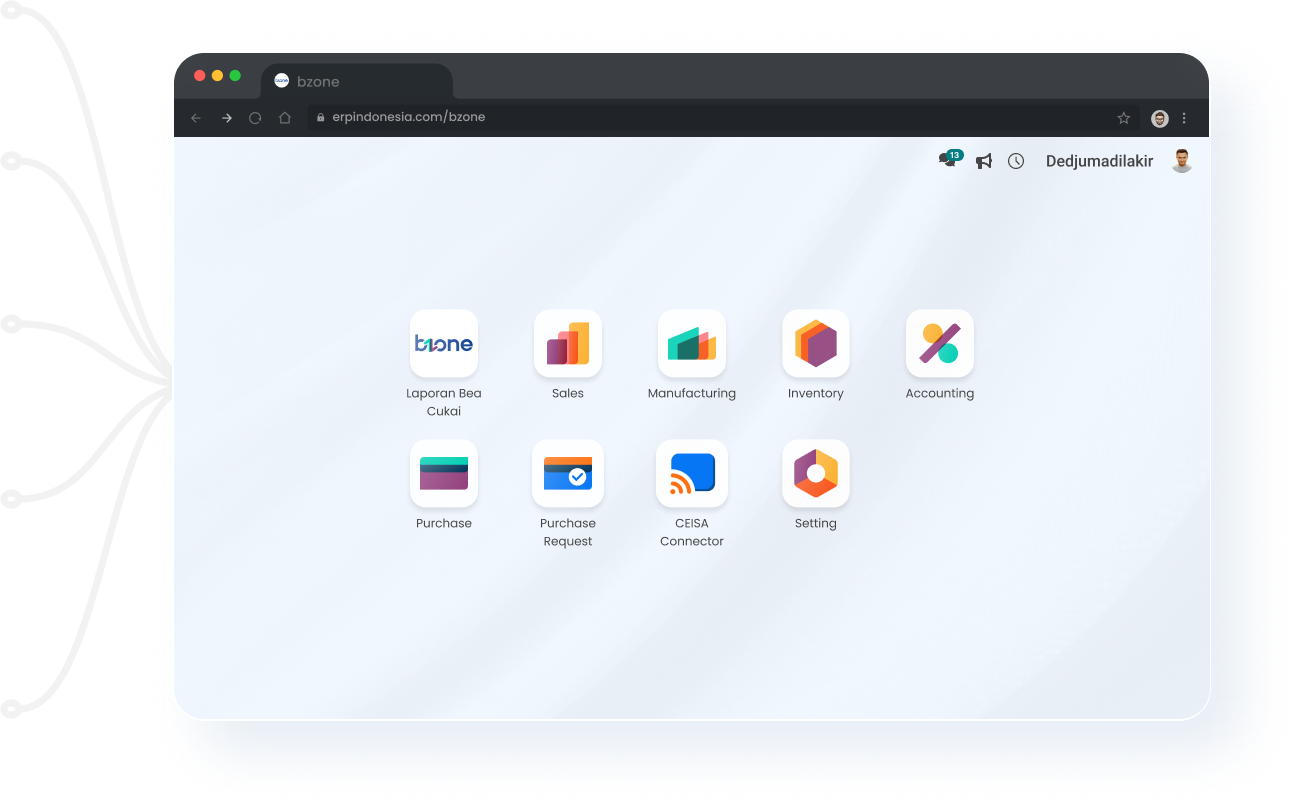This screenshot has height=811, width=1301.
Task: Click the lock site info icon
Action: pyautogui.click(x=321, y=117)
